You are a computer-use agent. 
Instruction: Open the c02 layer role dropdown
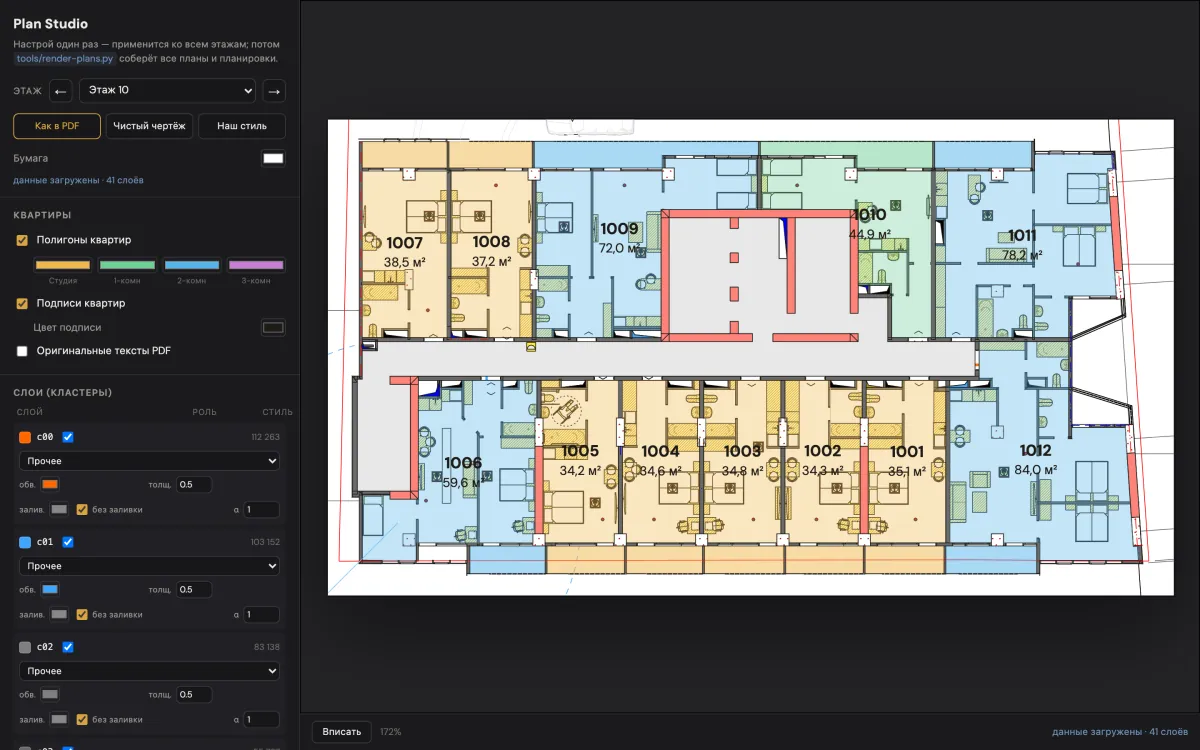coord(149,671)
